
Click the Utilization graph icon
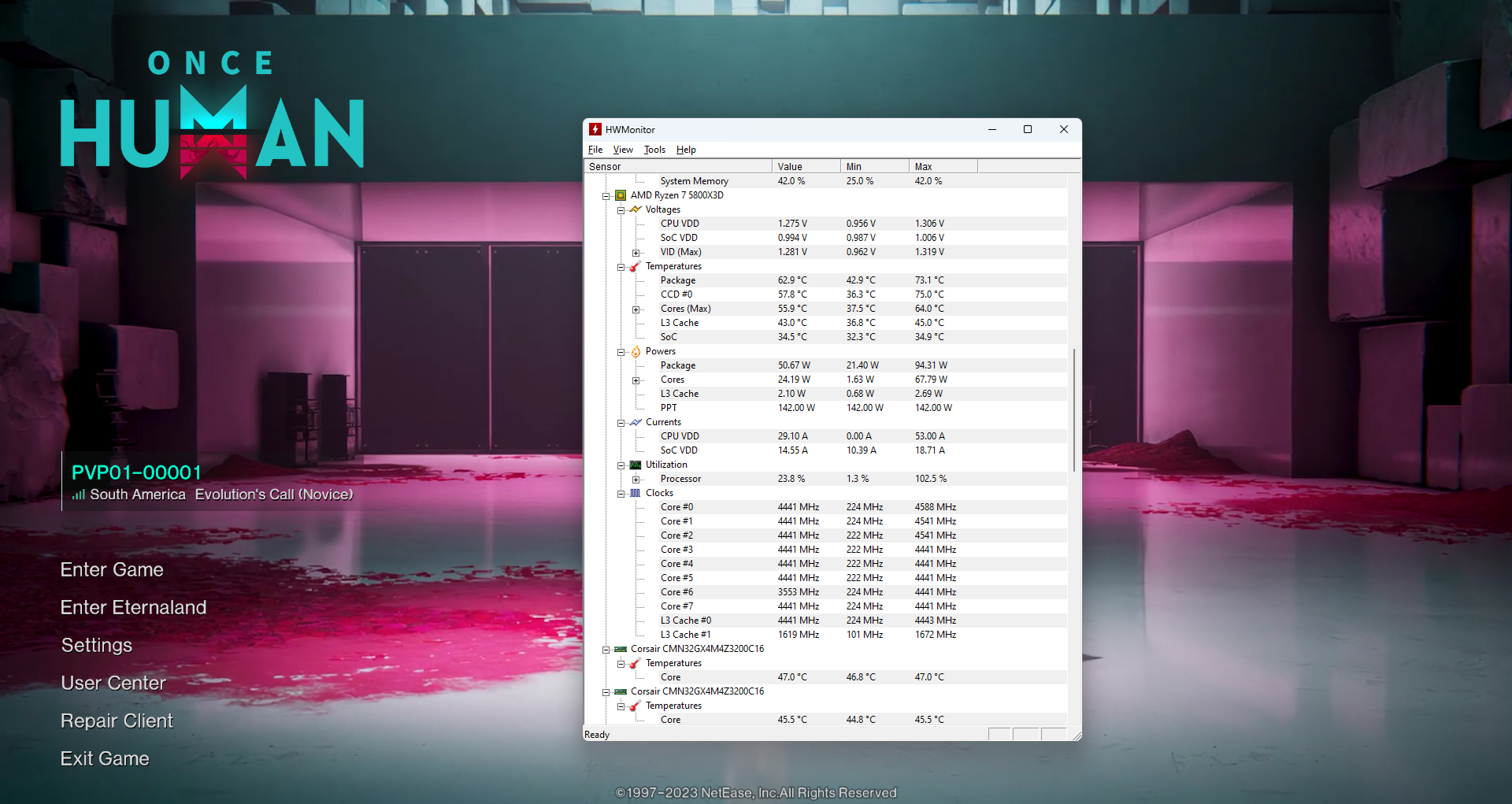(x=636, y=465)
